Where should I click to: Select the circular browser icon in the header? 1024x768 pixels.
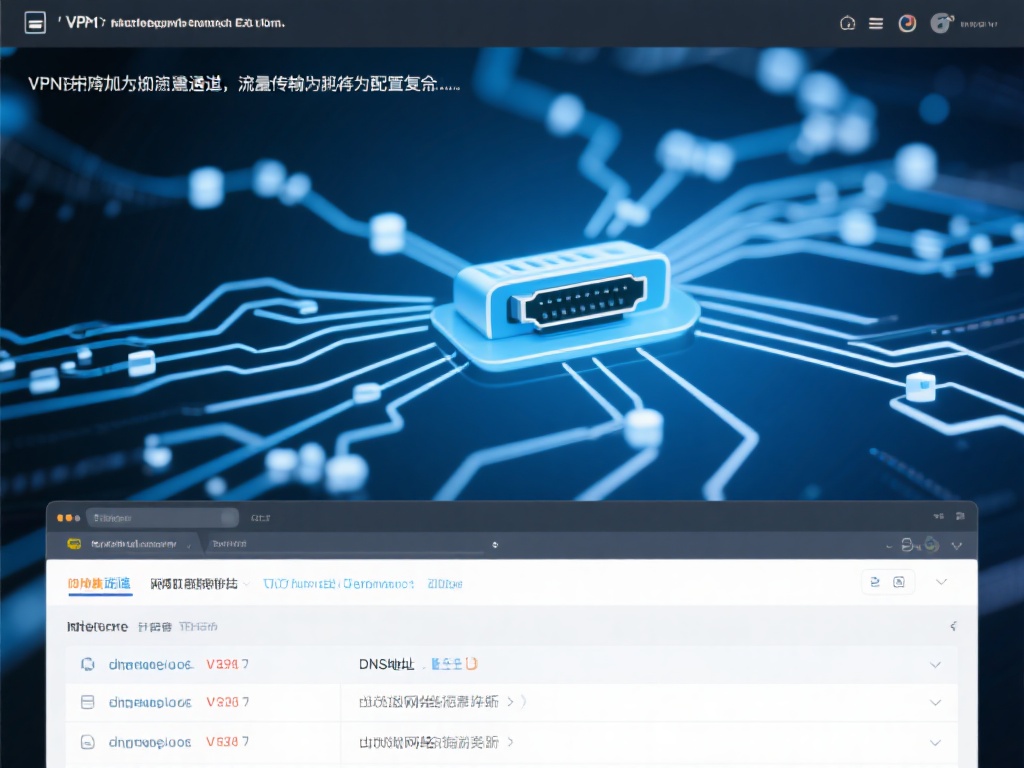[907, 22]
